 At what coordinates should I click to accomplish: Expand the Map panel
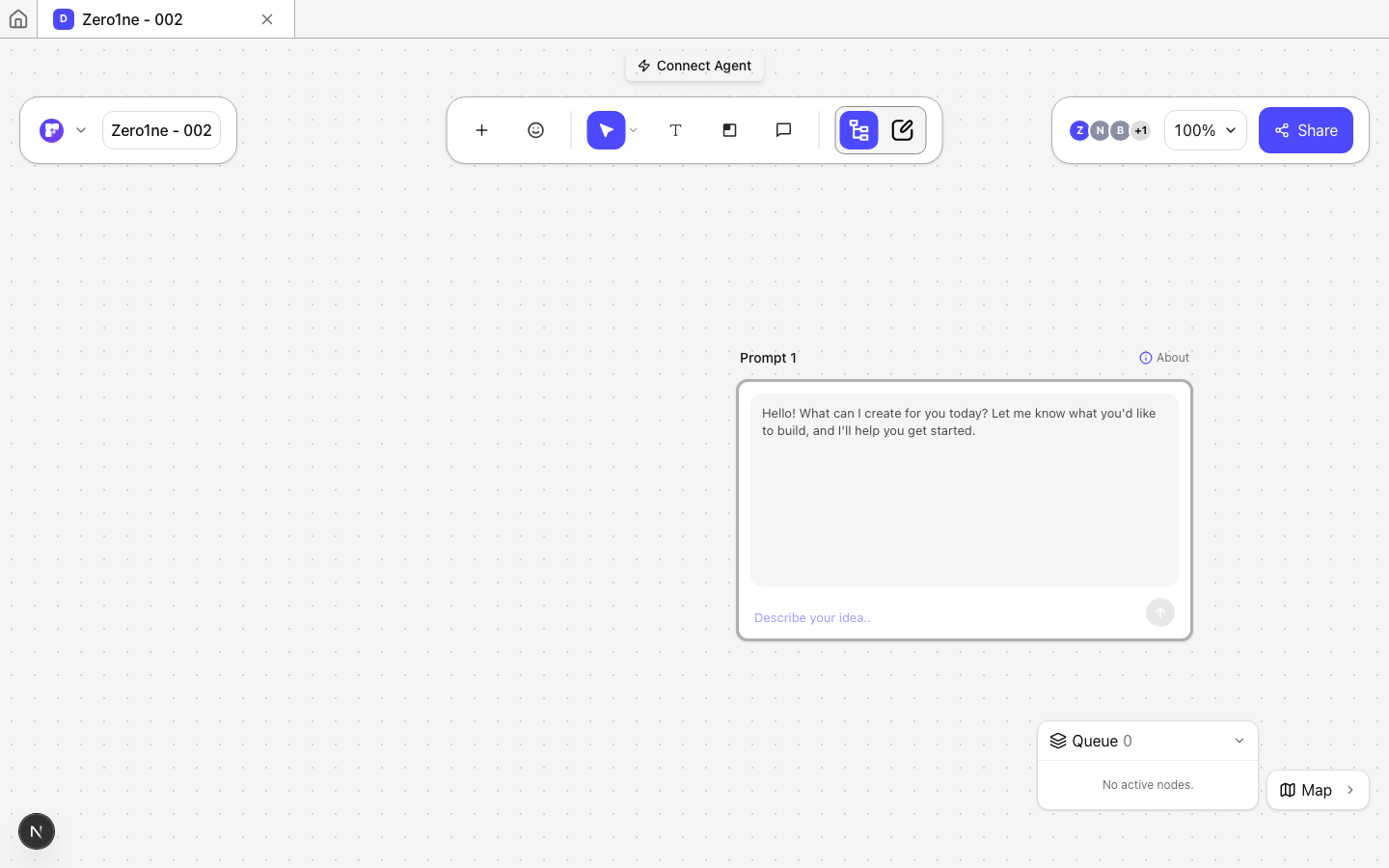pyautogui.click(x=1318, y=790)
